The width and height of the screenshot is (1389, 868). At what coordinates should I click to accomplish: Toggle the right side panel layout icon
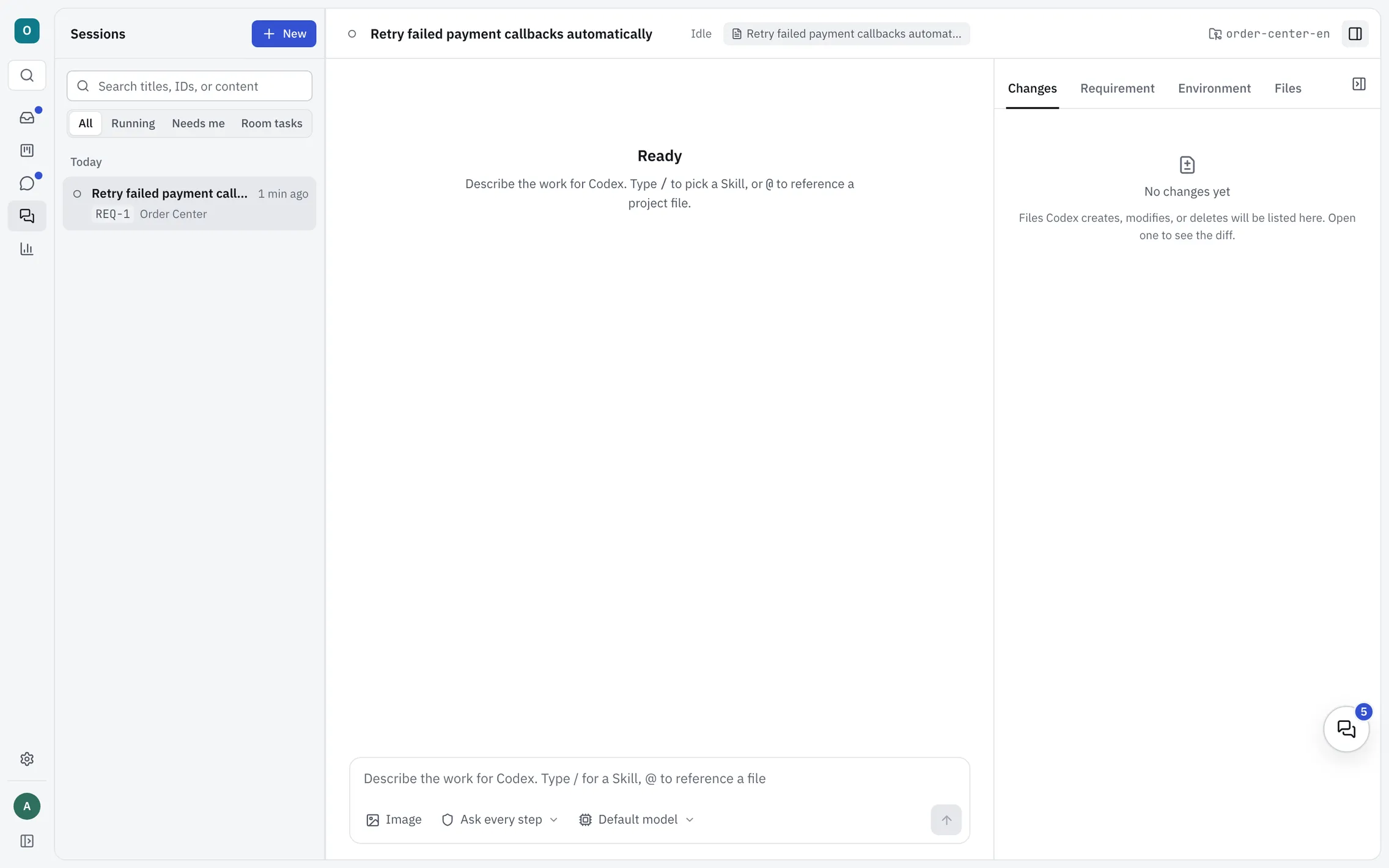pos(1355,34)
